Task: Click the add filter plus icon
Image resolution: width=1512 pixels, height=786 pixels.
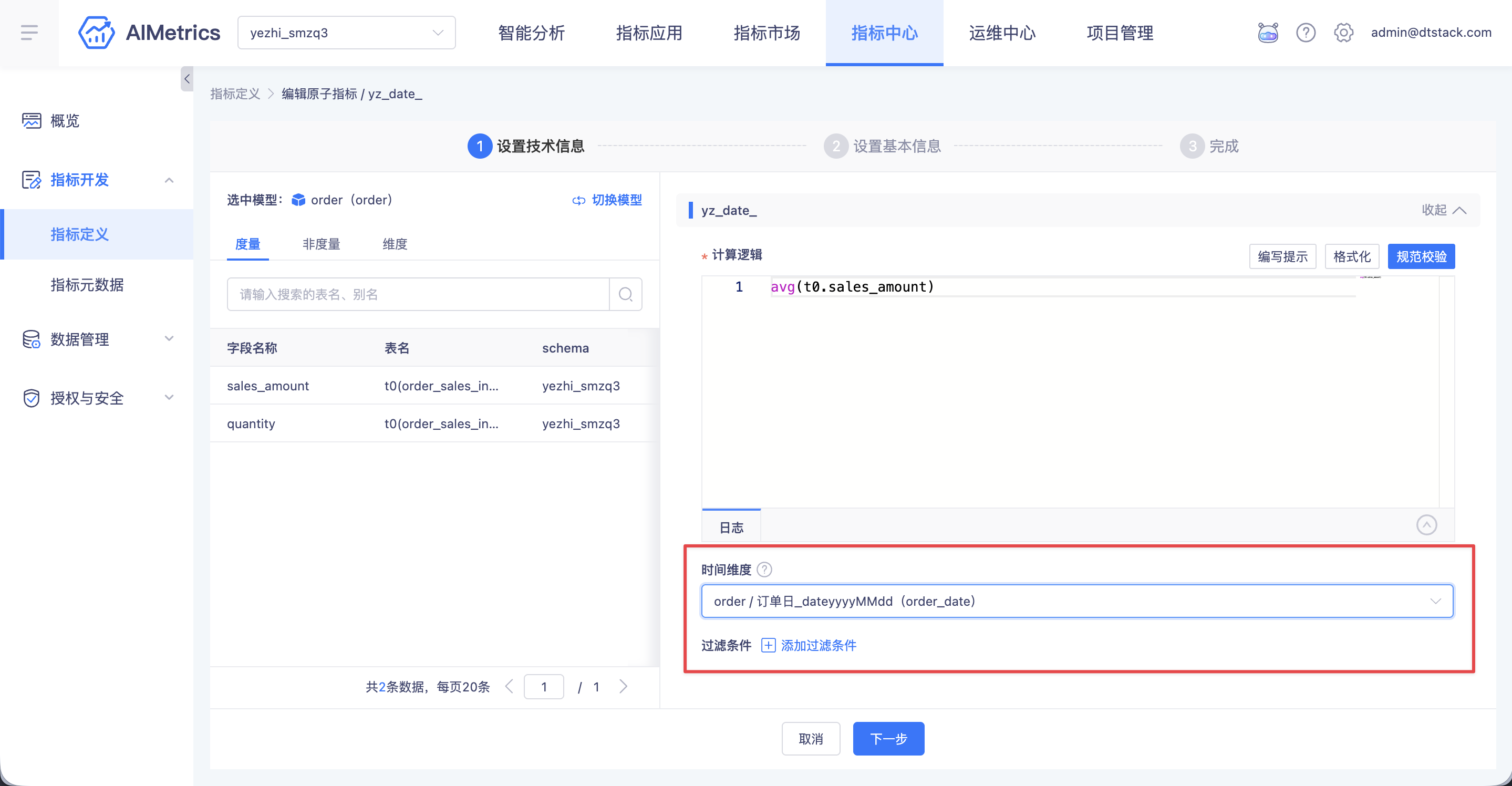Action: click(768, 645)
